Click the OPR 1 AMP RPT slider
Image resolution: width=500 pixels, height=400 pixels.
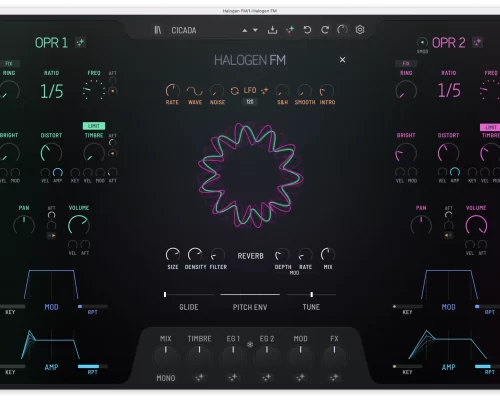point(93,366)
